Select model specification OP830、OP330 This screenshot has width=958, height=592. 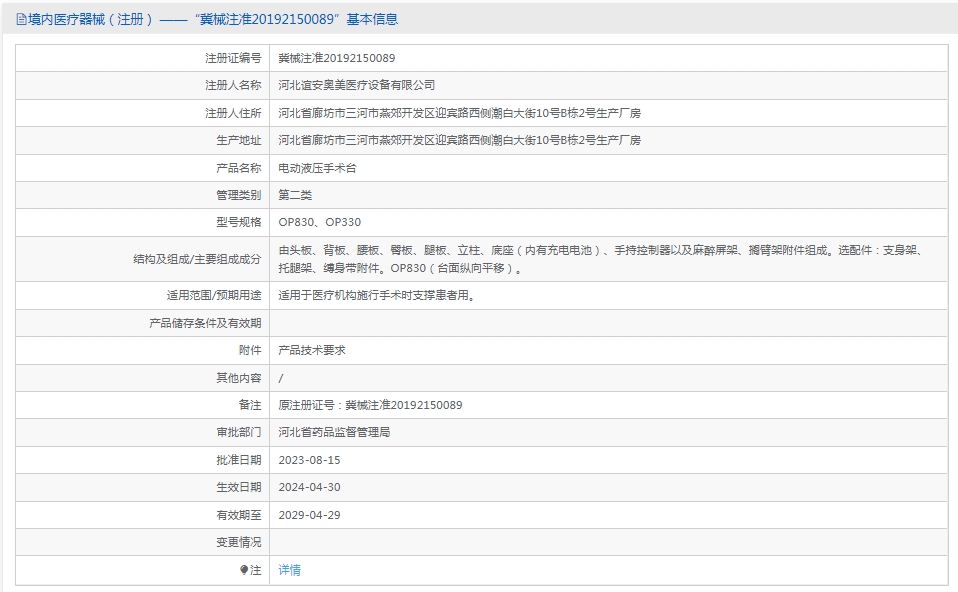point(320,222)
